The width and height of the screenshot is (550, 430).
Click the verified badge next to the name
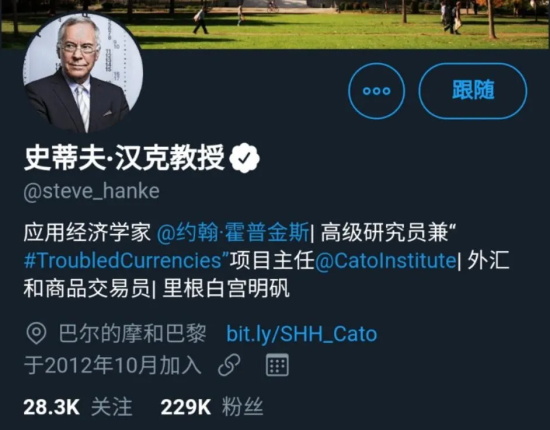click(x=244, y=158)
